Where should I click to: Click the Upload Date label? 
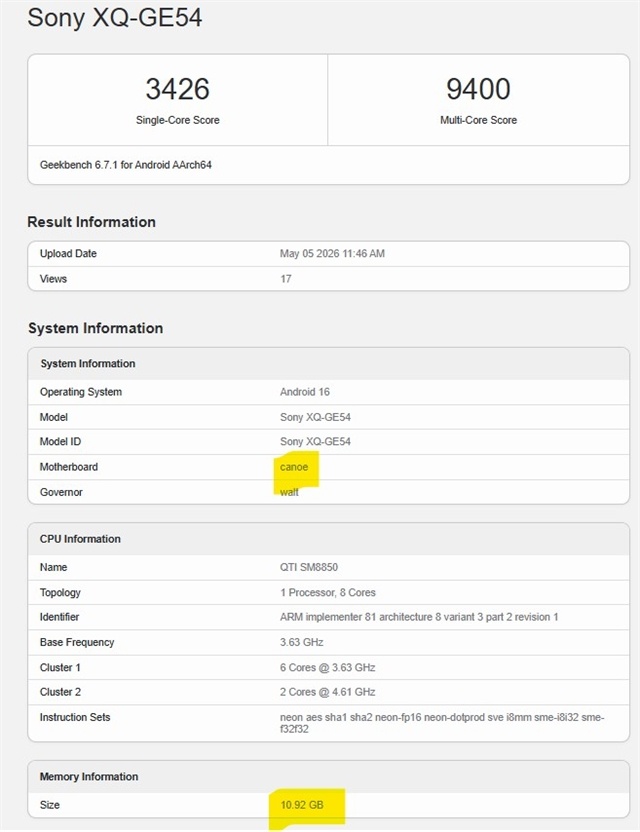[68, 254]
